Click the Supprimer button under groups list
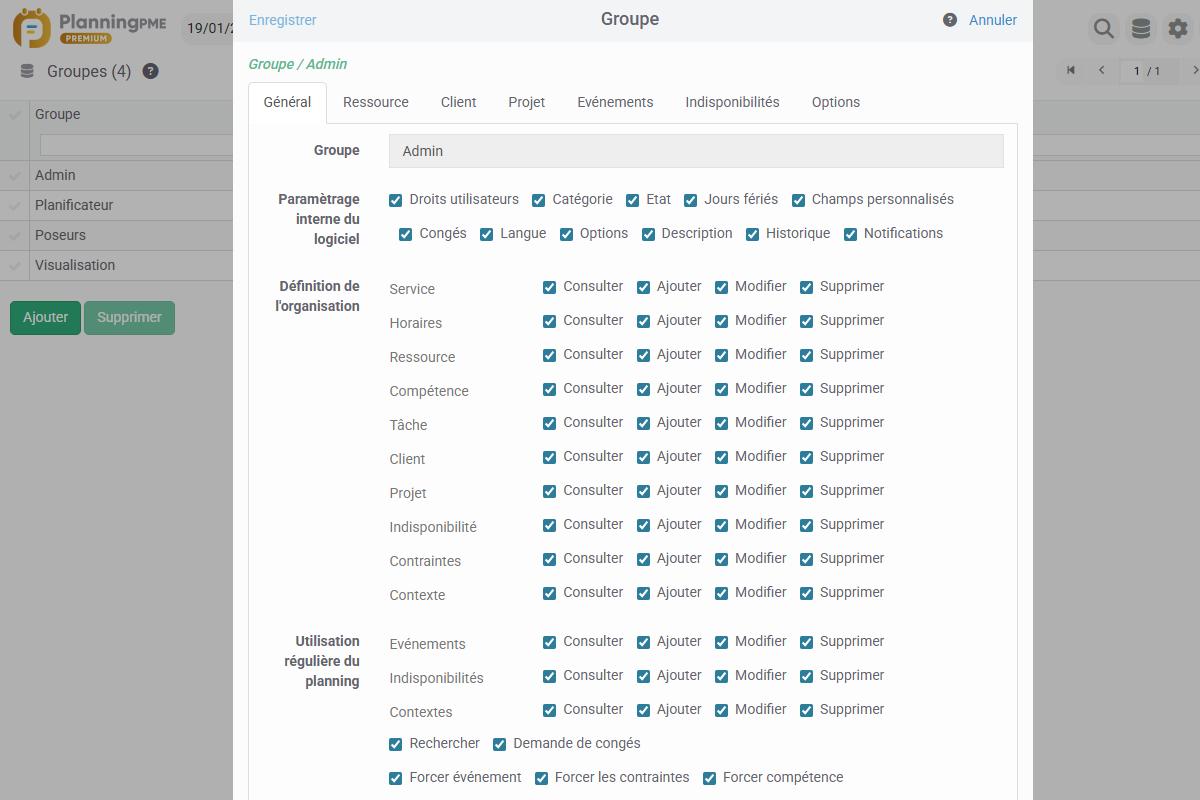Screen dimensions: 1200x800 130,317
